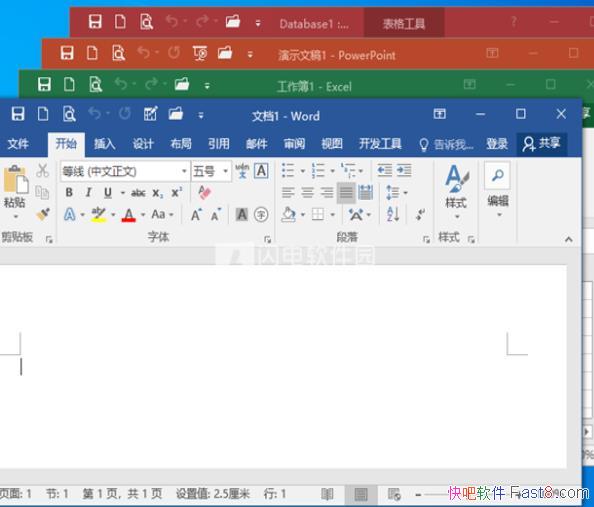Screen dimensions: 594x507
Task: Click the Sort A-Z icon
Action: 393,215
